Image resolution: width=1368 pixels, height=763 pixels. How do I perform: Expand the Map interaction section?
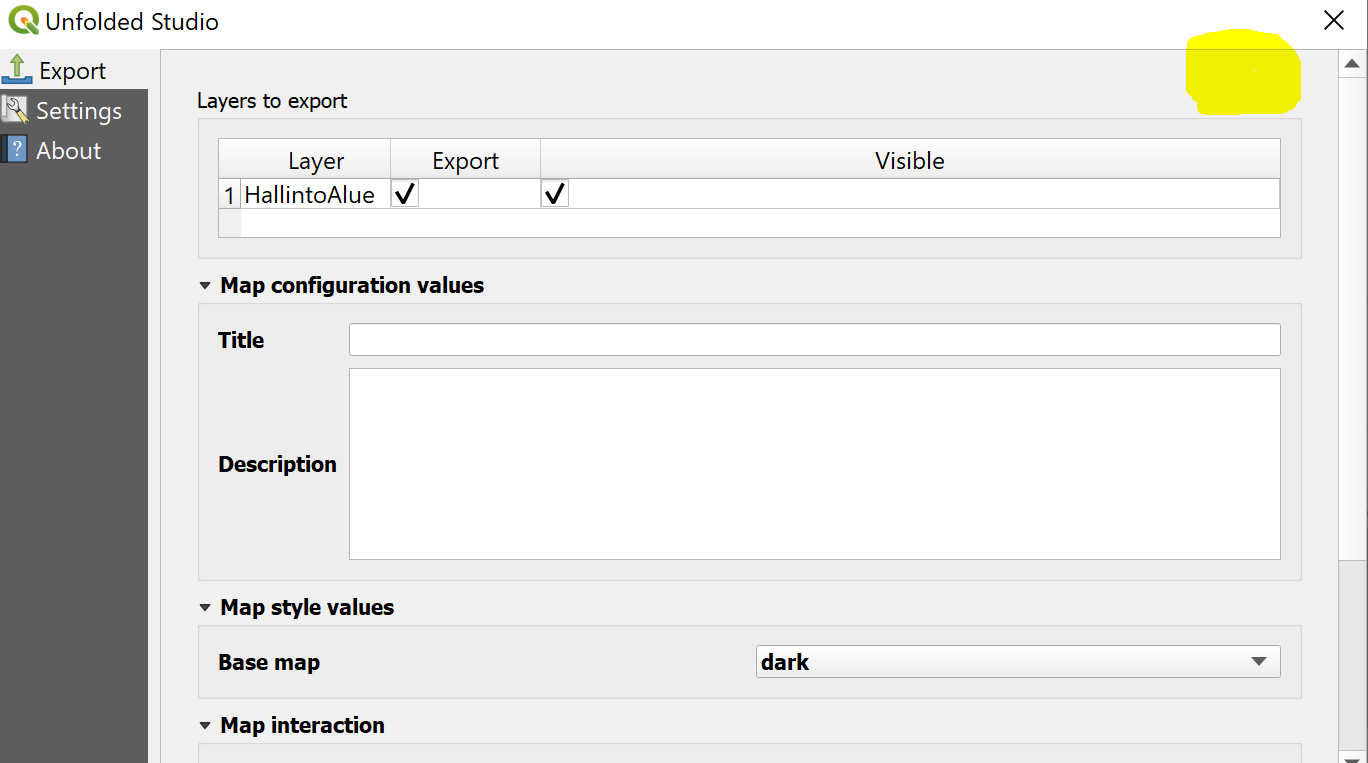tap(204, 725)
